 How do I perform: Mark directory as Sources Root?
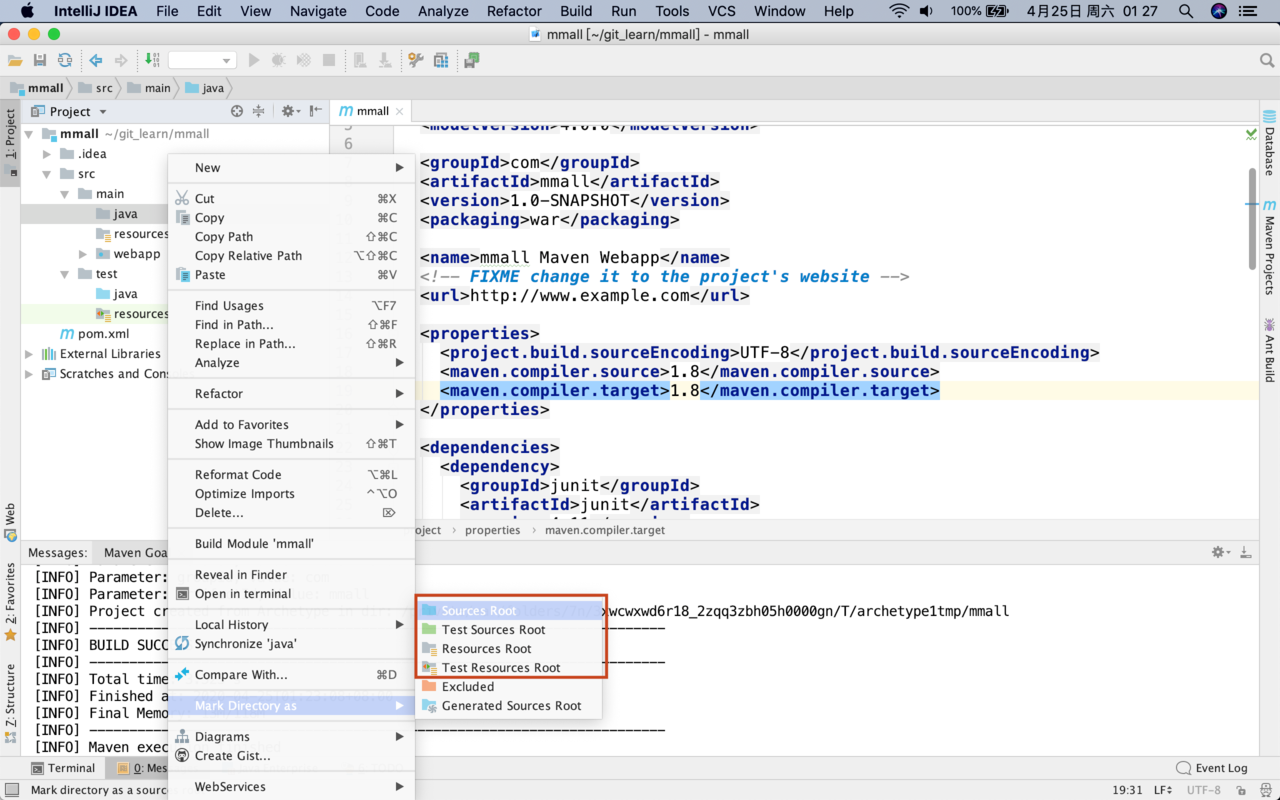[510, 610]
